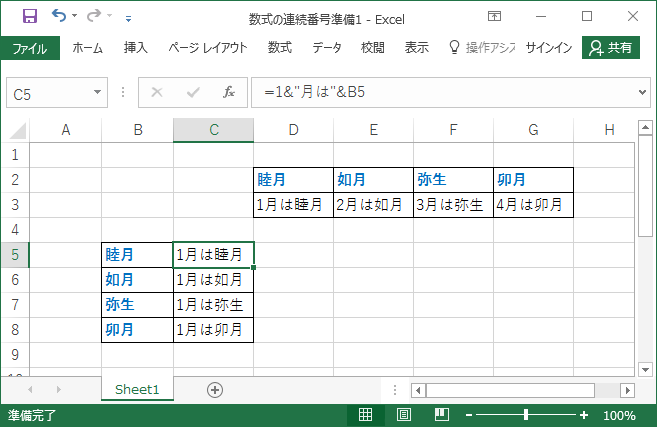Switch to the 挿入 ribbon tab
Screen dimensions: 657x427
click(x=136, y=48)
